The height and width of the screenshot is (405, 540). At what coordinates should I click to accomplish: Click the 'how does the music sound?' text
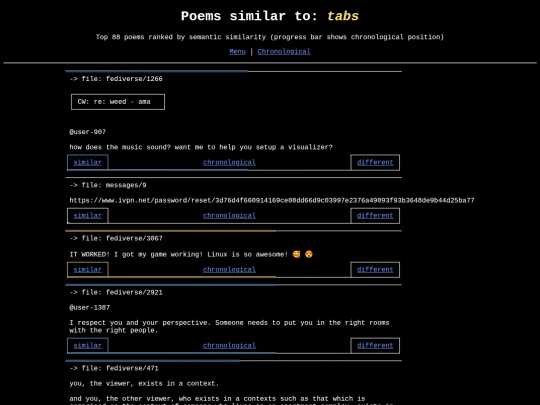[120, 147]
